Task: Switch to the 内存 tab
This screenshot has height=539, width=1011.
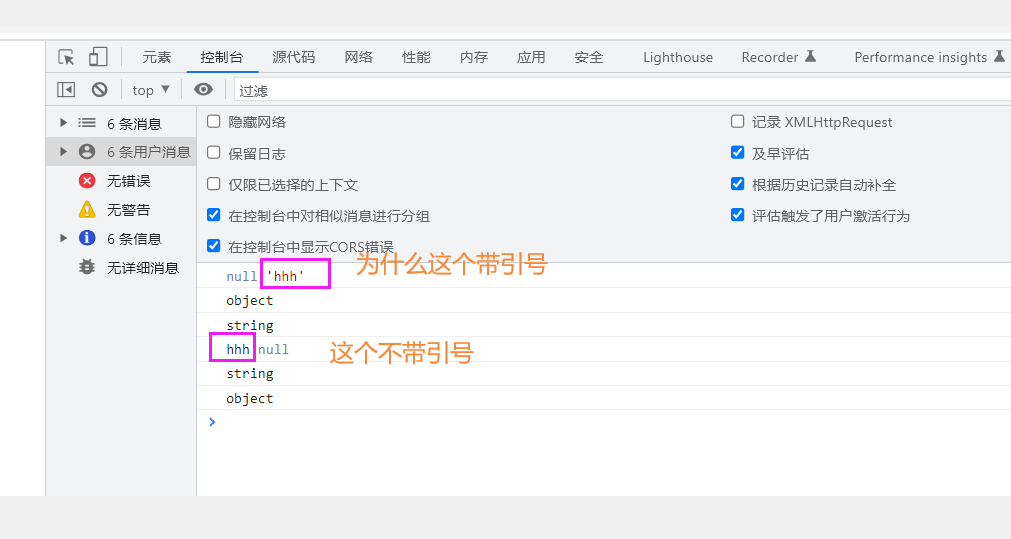Action: click(474, 57)
